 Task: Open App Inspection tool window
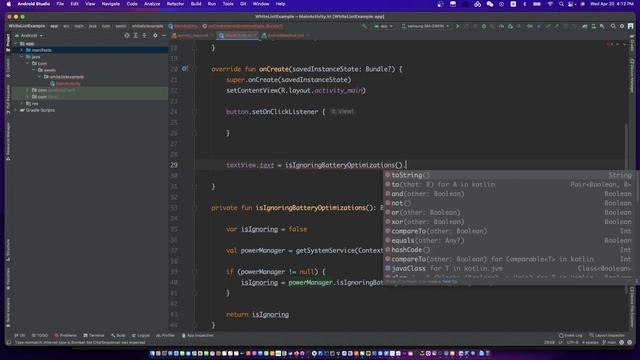(198, 336)
